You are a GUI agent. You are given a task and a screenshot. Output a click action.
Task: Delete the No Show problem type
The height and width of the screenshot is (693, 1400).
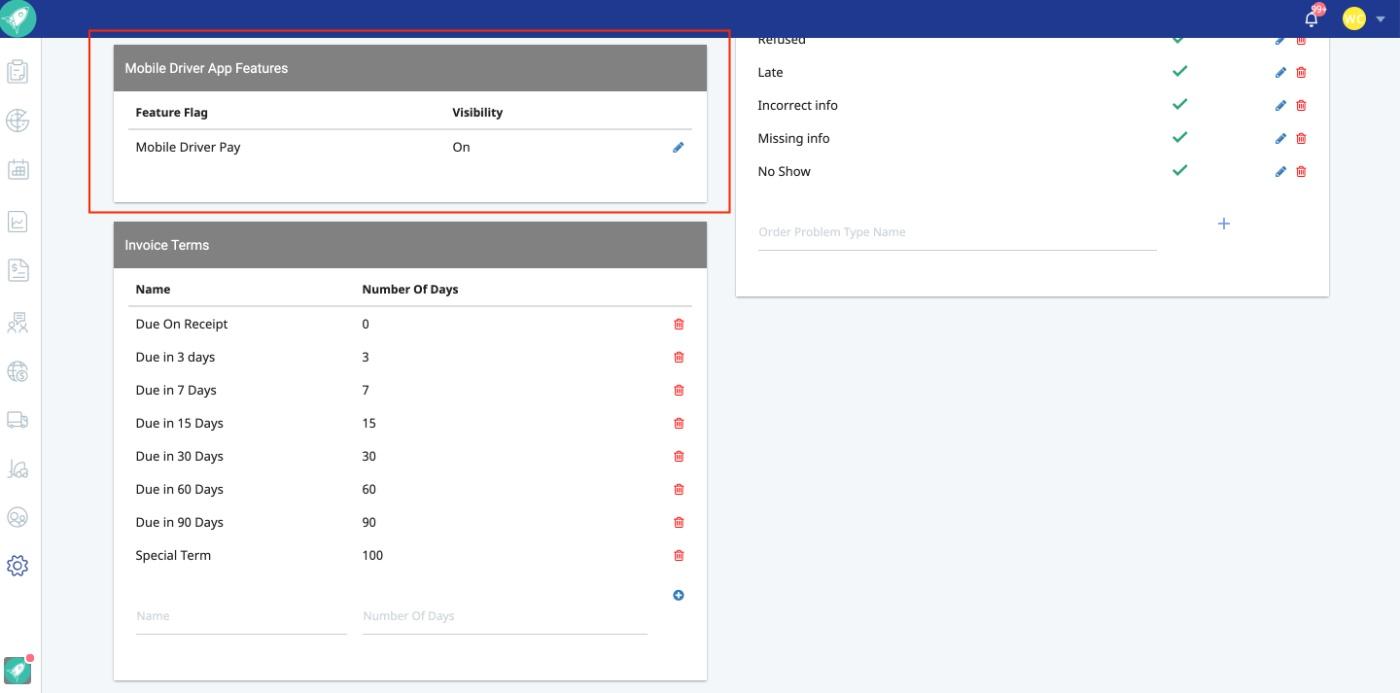pos(1301,171)
